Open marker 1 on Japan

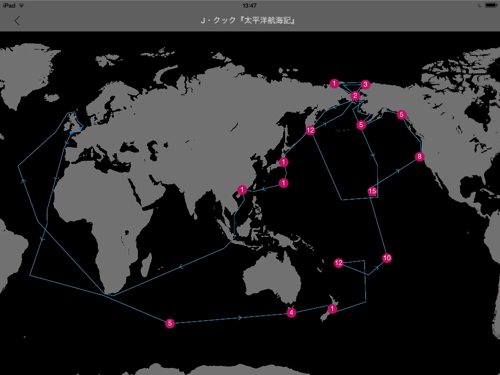pyautogui.click(x=283, y=162)
